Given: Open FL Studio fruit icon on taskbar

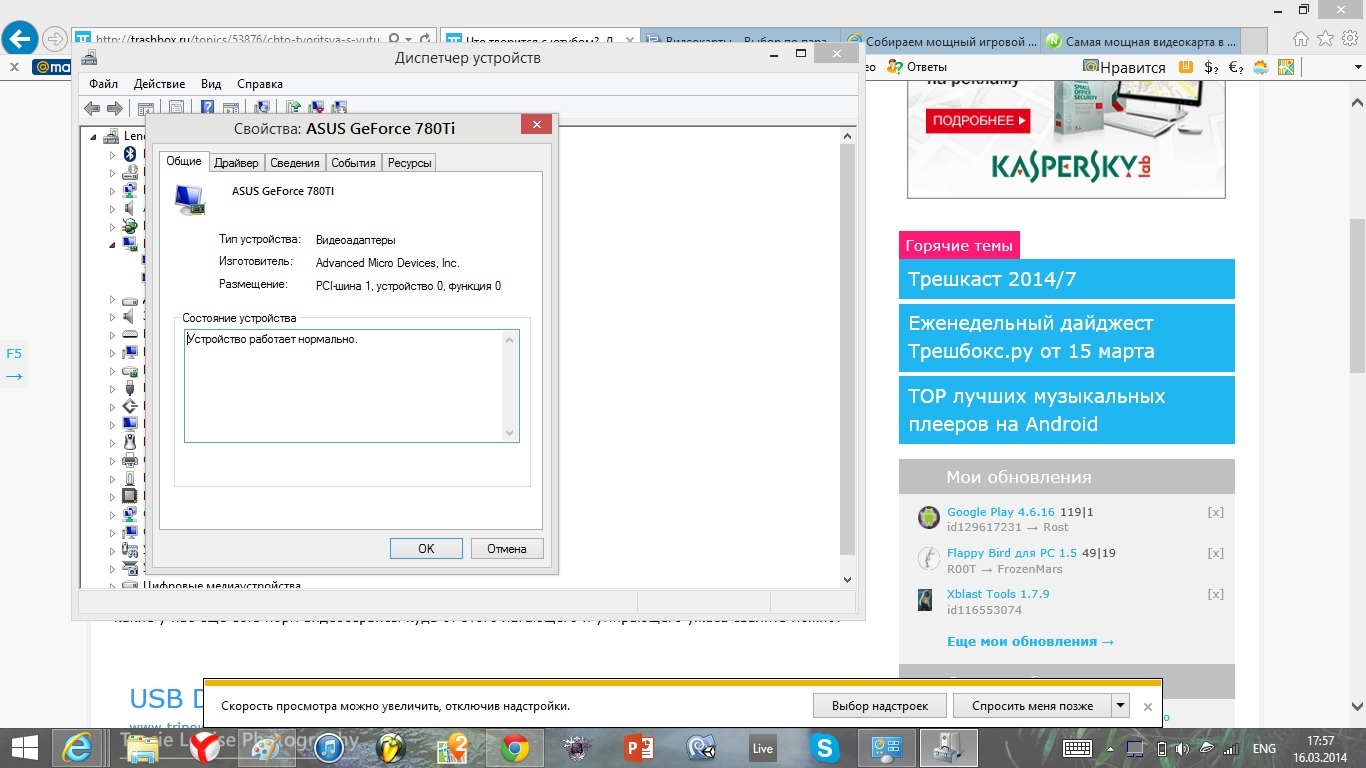Looking at the screenshot, I should [391, 748].
